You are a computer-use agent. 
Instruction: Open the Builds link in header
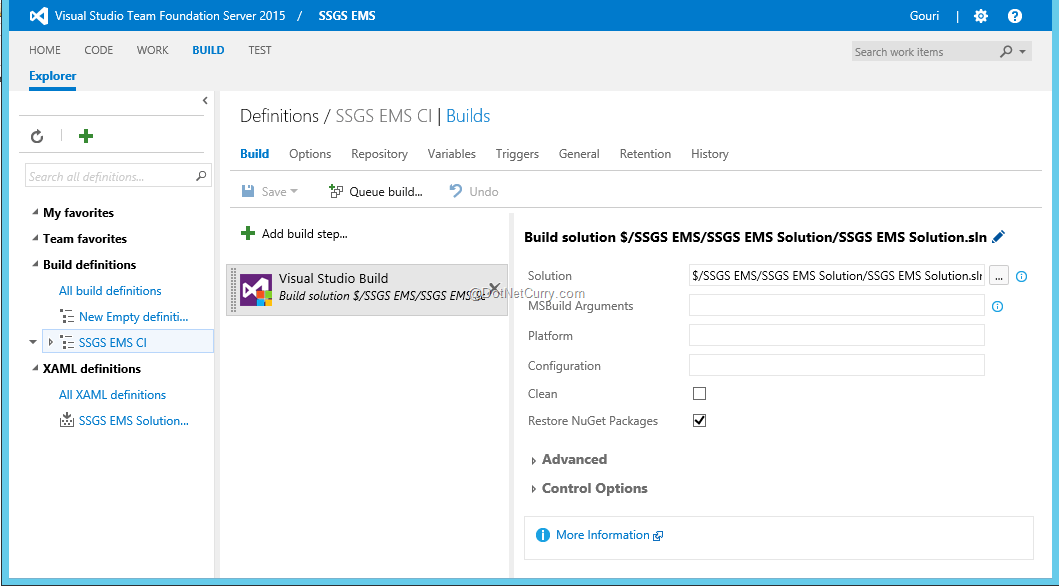468,116
